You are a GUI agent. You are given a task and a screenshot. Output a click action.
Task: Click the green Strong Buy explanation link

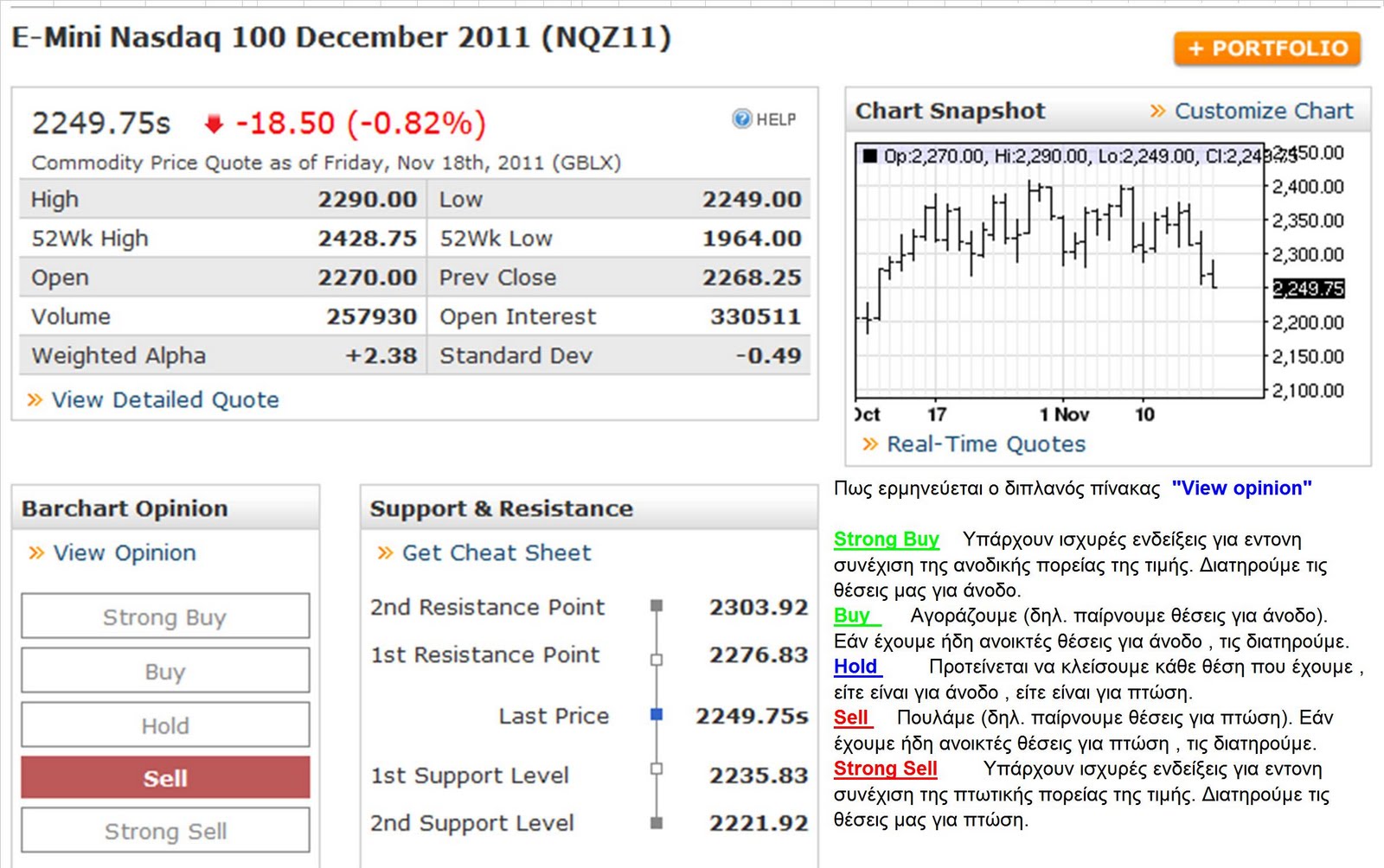click(x=887, y=539)
